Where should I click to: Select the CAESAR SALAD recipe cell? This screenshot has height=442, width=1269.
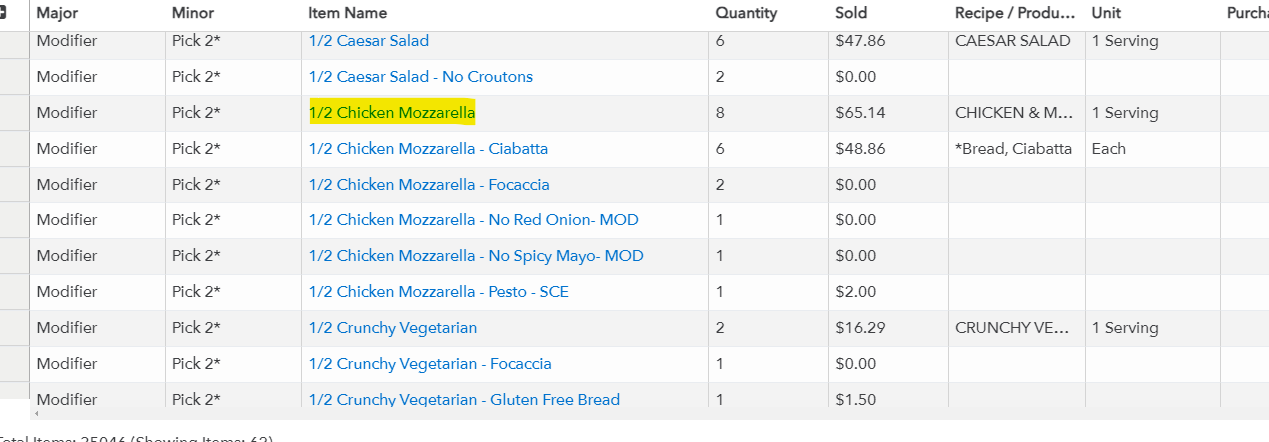tap(1012, 41)
